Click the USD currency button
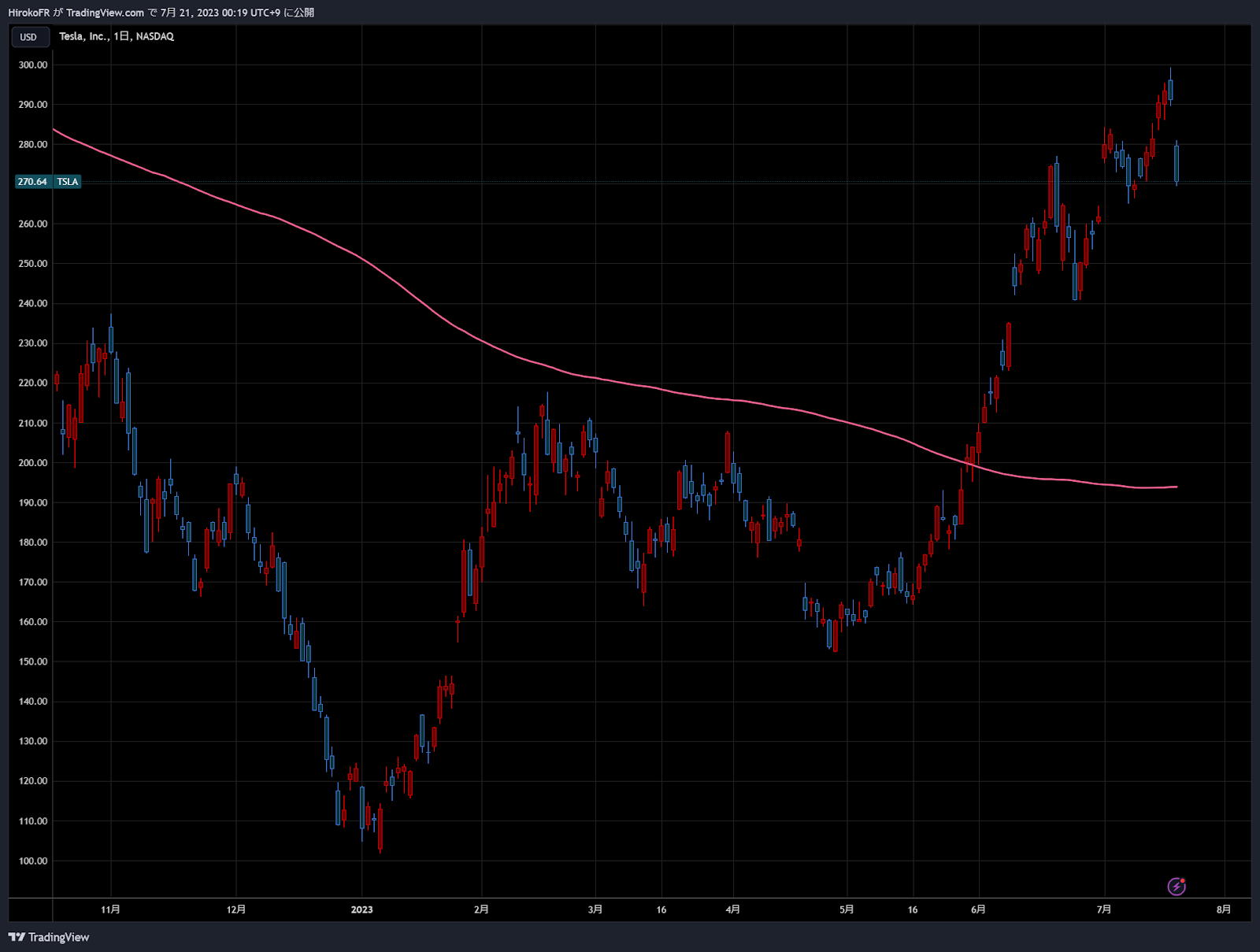 [x=28, y=37]
